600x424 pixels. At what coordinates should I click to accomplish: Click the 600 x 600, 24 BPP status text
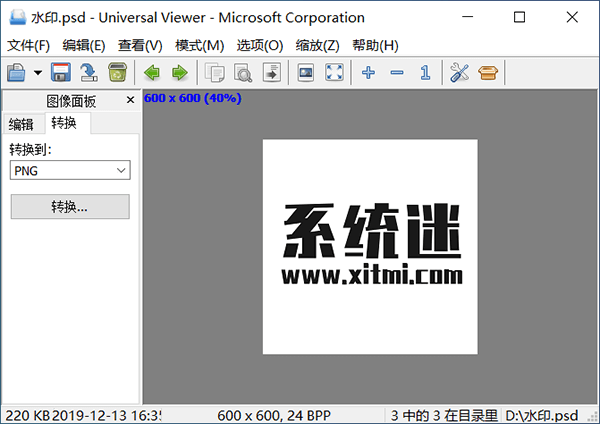click(x=274, y=416)
